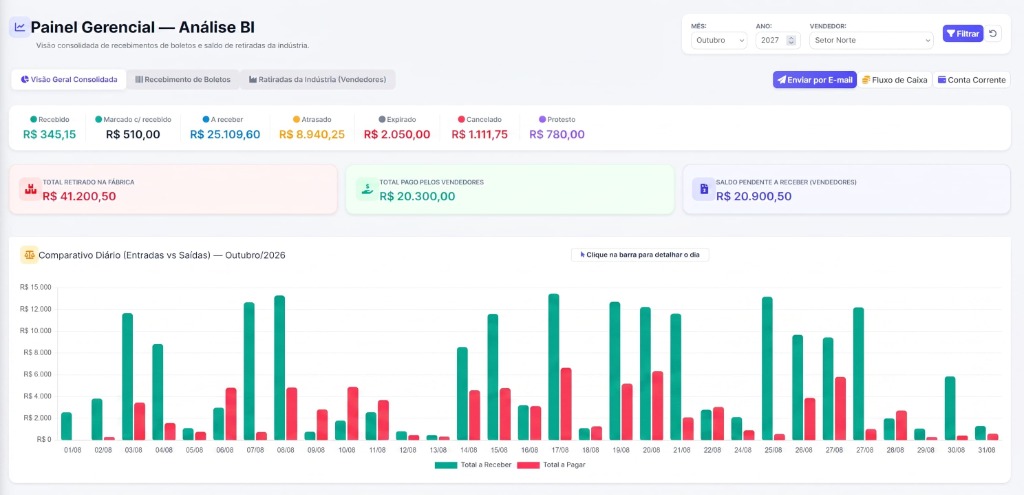1024x495 pixels.
Task: Click the gray dot beside Expirado
Action: point(382,120)
